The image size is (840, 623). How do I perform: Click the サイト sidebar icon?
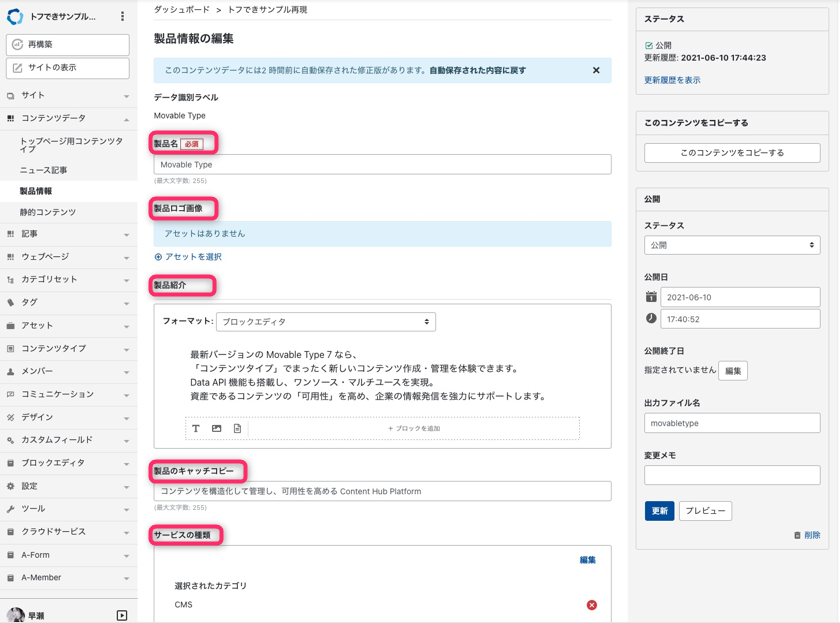(x=10, y=96)
